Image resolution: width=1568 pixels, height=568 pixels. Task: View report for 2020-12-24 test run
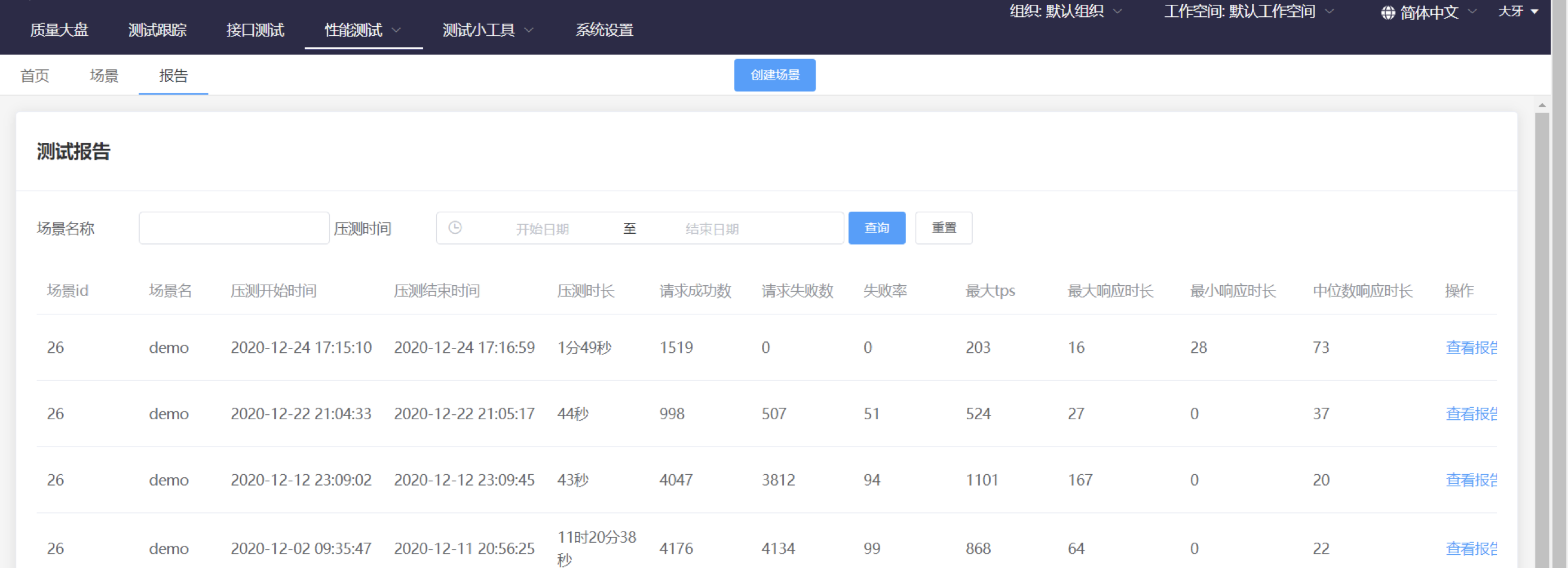(x=1470, y=347)
